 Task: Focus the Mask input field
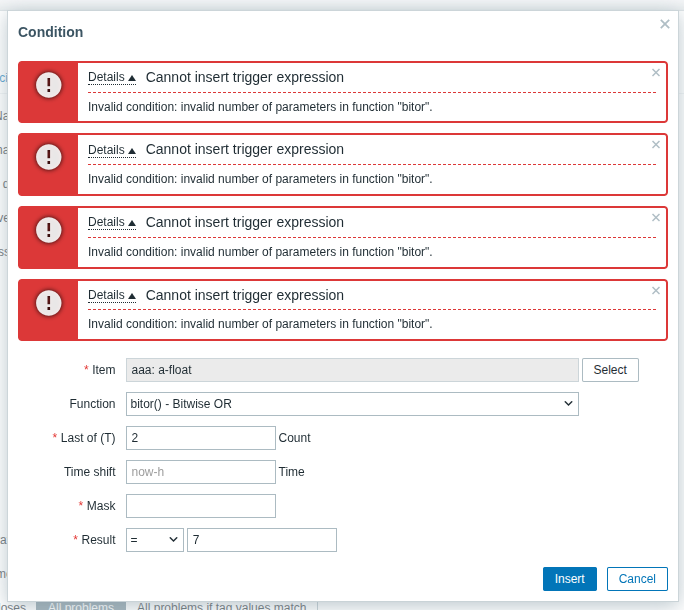coord(201,506)
